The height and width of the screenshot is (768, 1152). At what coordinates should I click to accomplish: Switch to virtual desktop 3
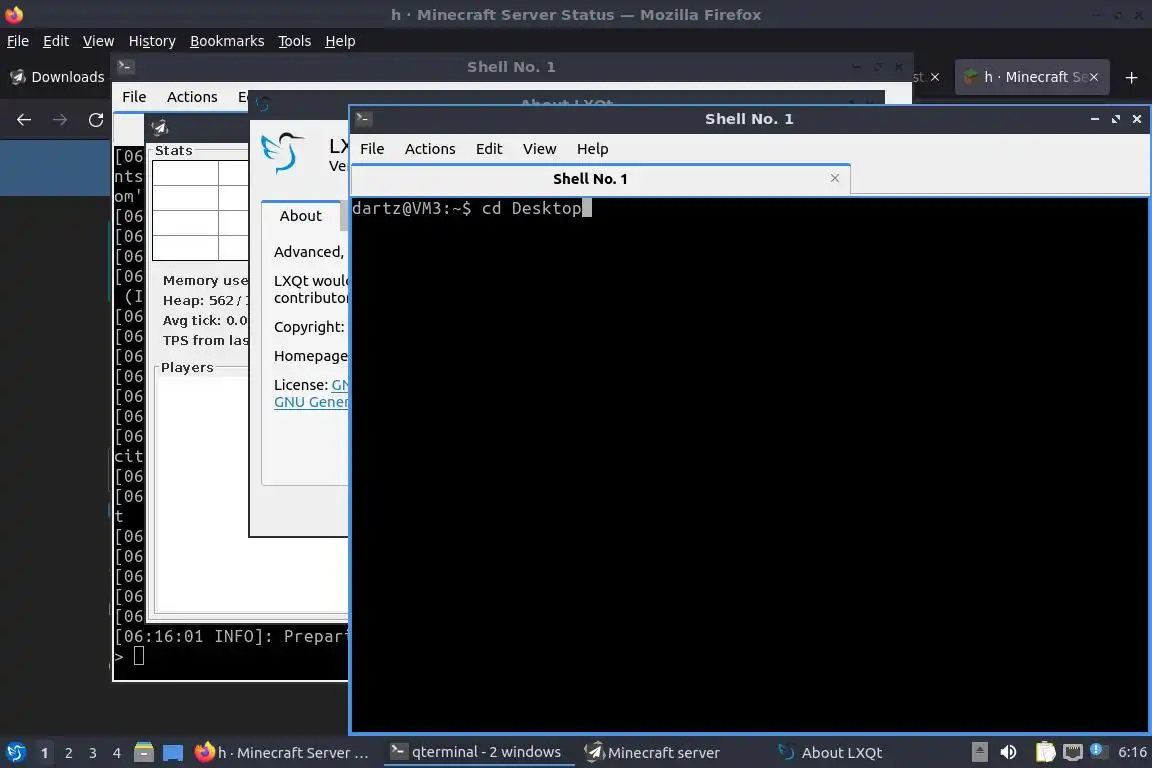point(93,753)
